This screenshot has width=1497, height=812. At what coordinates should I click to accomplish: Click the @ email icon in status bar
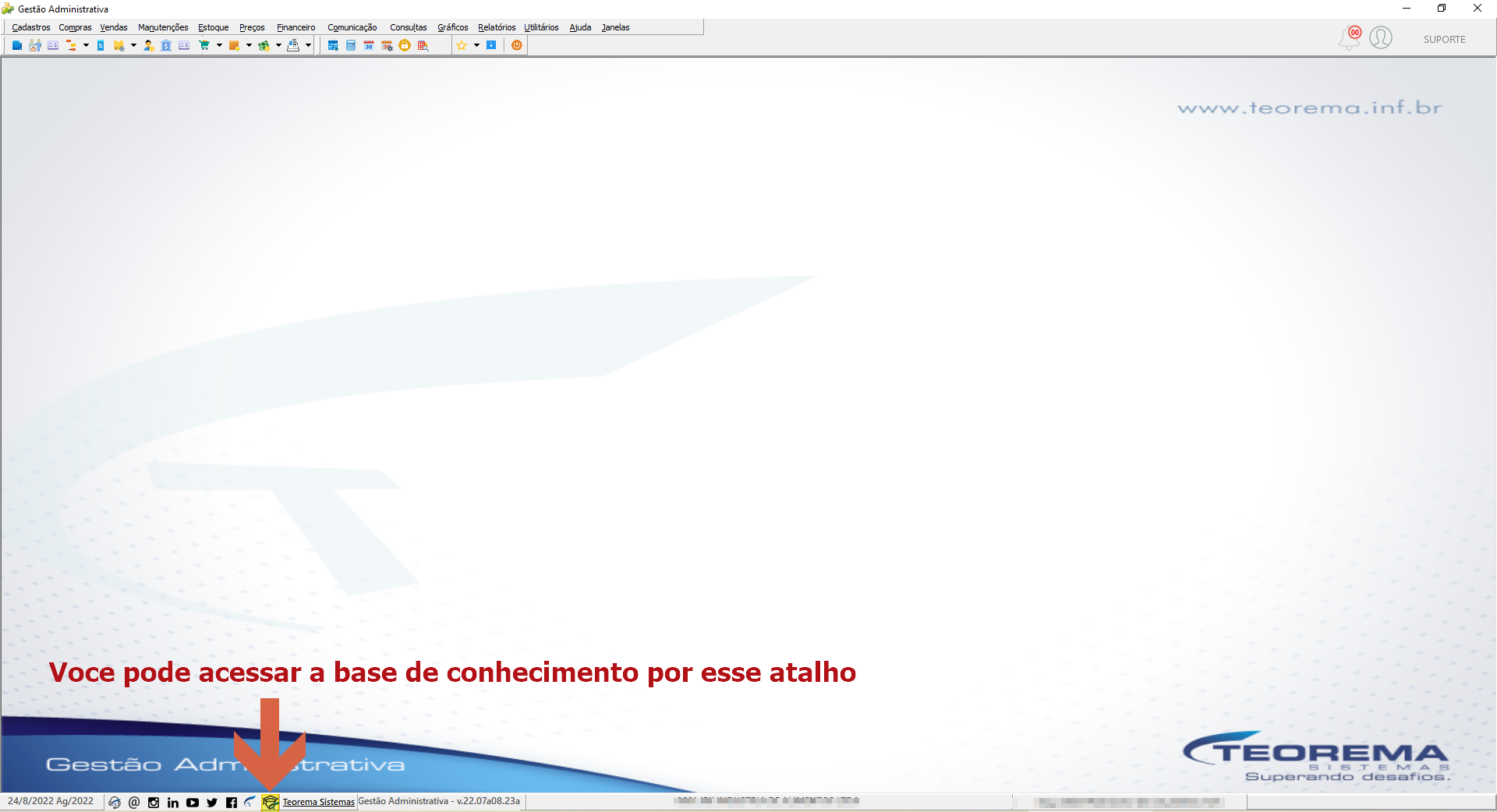point(134,803)
